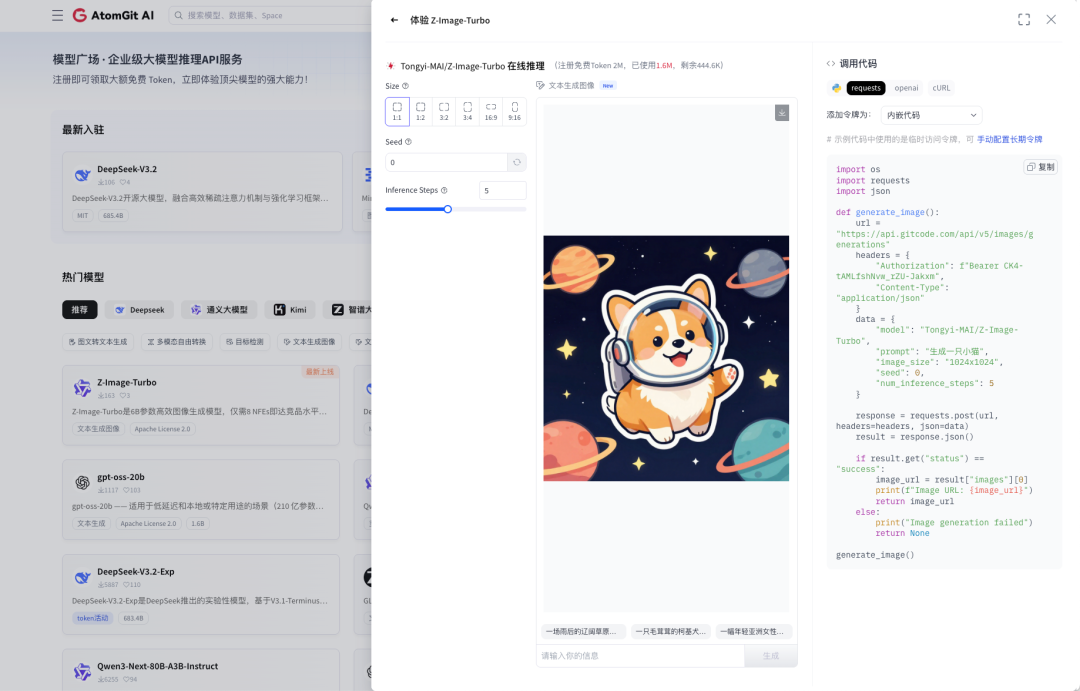
Task: Go back with the arrow beside 体验 Z-Image-Turbo
Action: [394, 20]
